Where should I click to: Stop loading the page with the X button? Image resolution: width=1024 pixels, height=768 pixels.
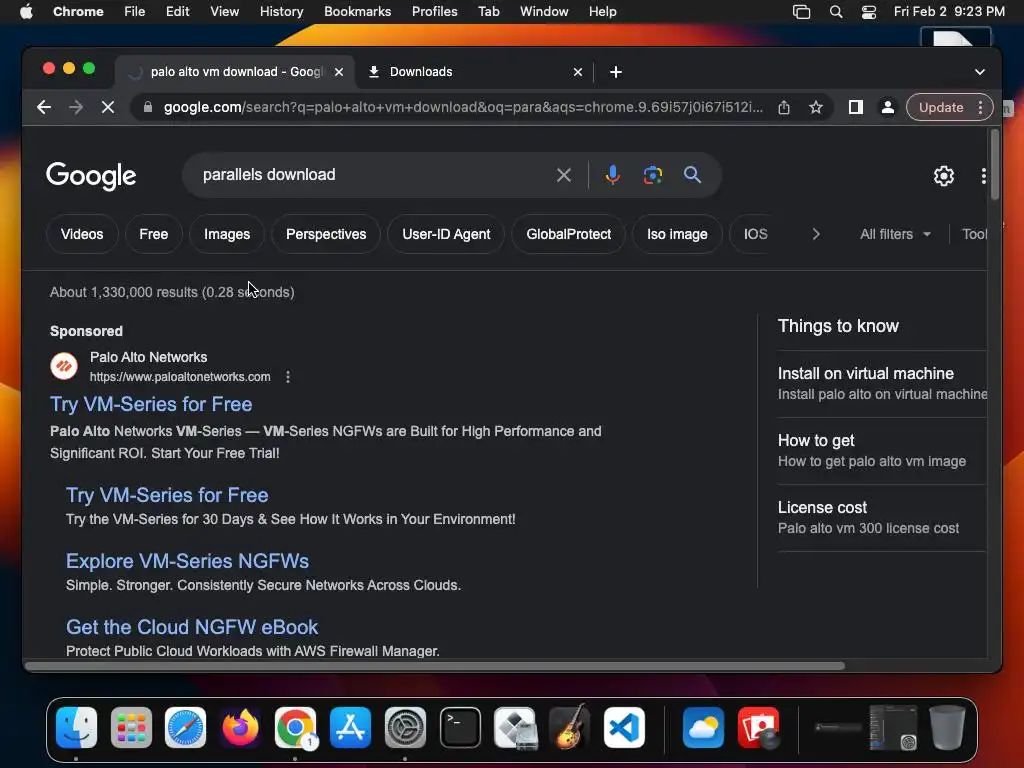(108, 107)
